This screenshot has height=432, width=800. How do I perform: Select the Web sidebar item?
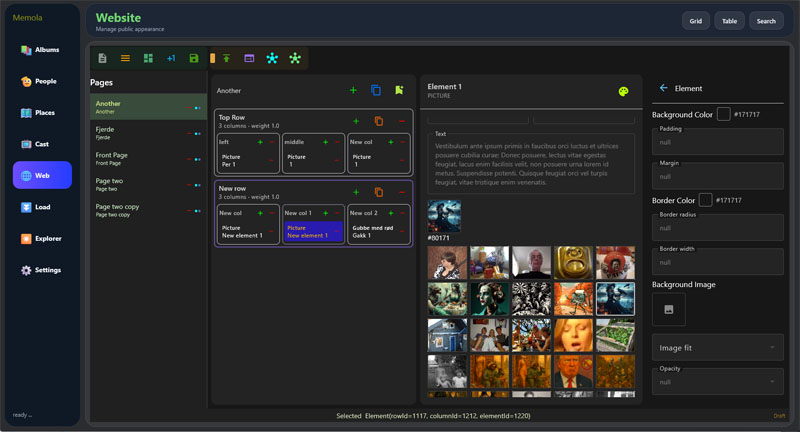(x=42, y=175)
